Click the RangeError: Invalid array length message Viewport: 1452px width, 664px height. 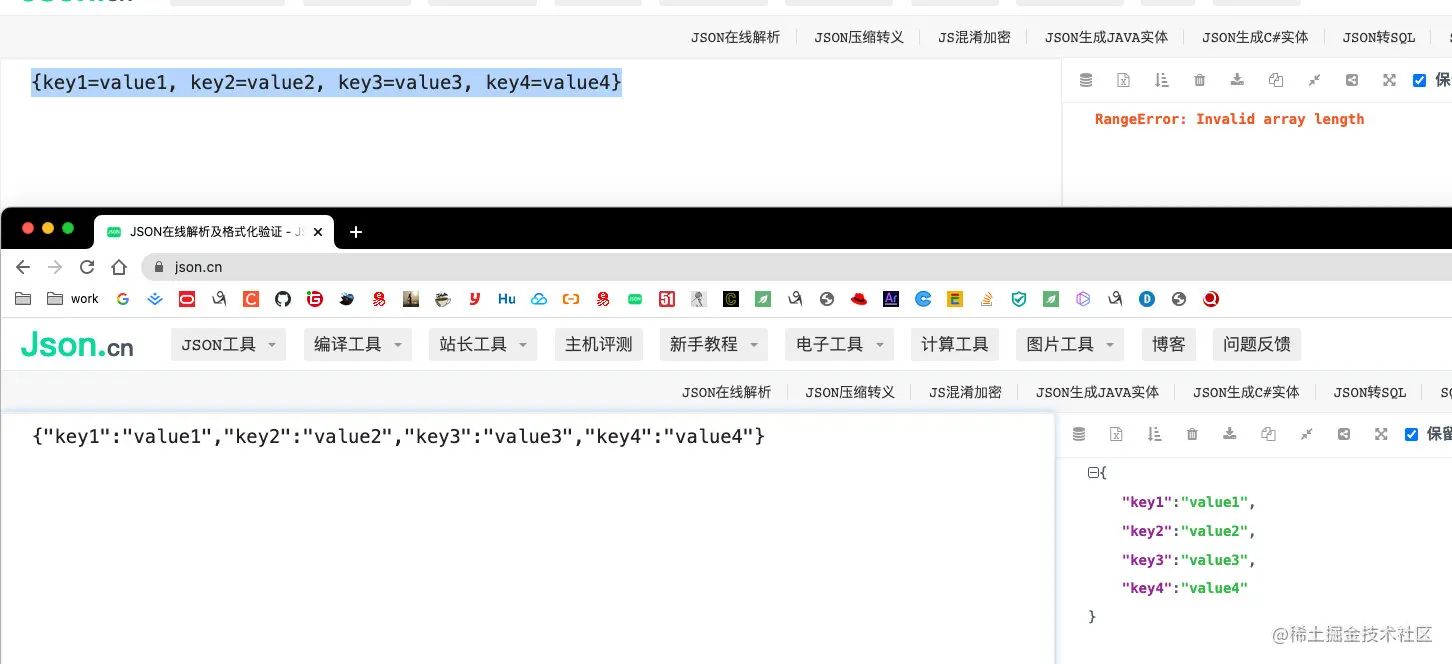1229,119
